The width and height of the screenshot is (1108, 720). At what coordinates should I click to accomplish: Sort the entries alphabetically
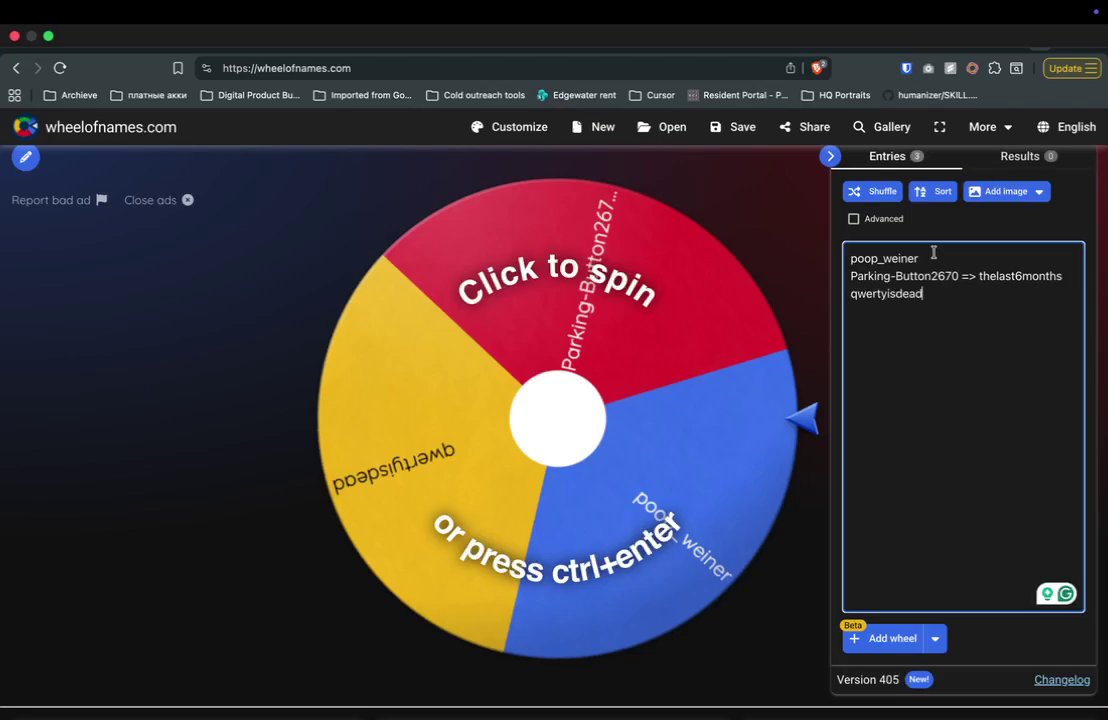point(933,191)
